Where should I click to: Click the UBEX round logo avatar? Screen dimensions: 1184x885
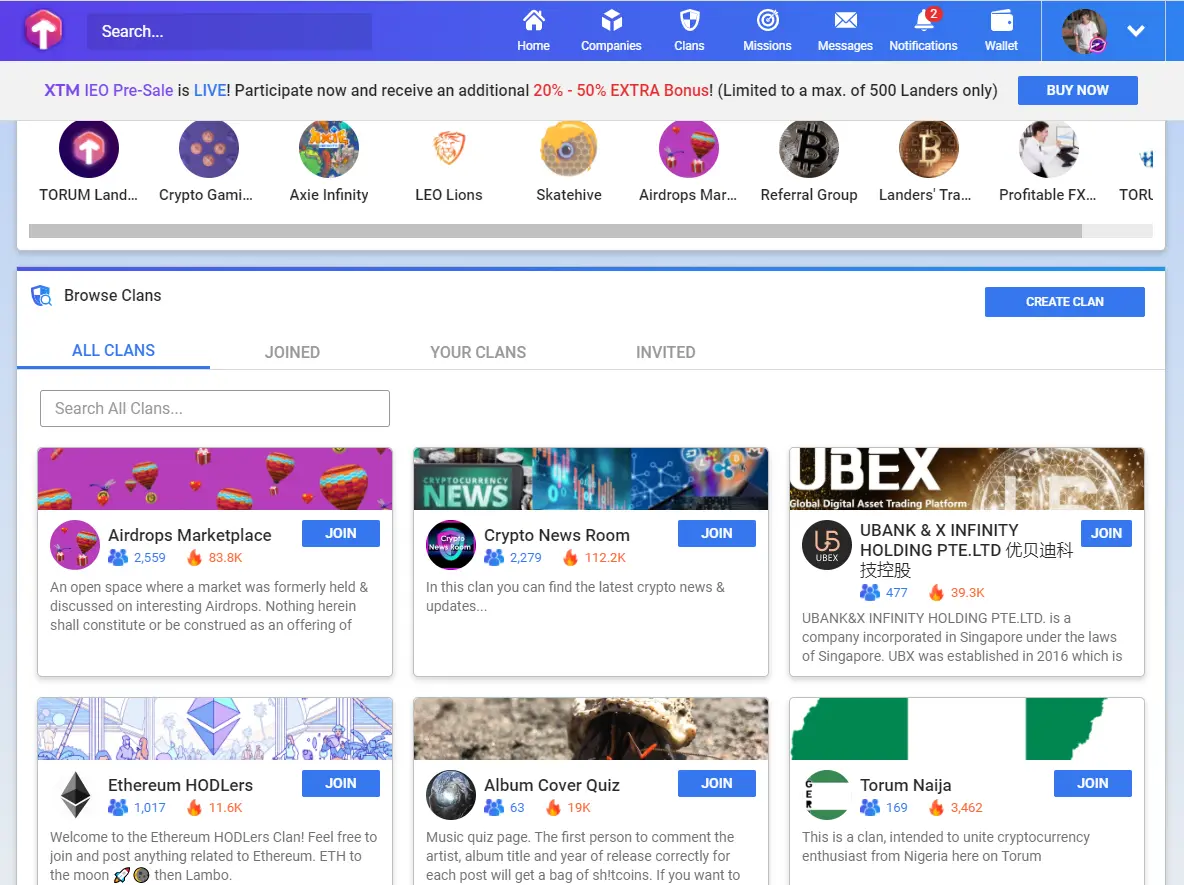coord(827,544)
